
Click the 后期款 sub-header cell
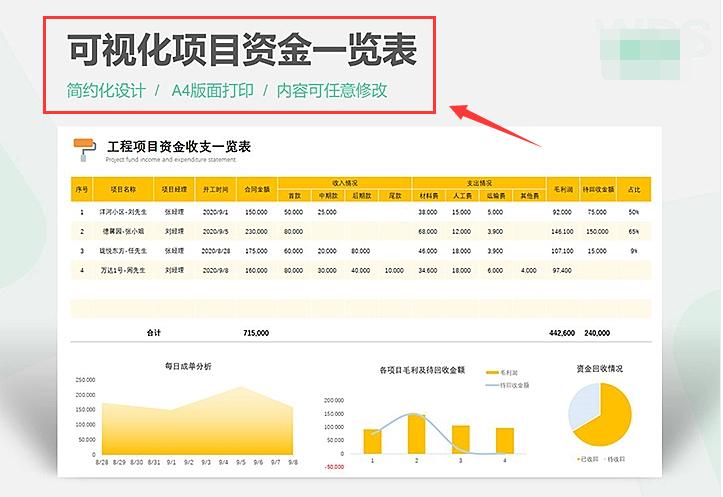click(x=362, y=195)
